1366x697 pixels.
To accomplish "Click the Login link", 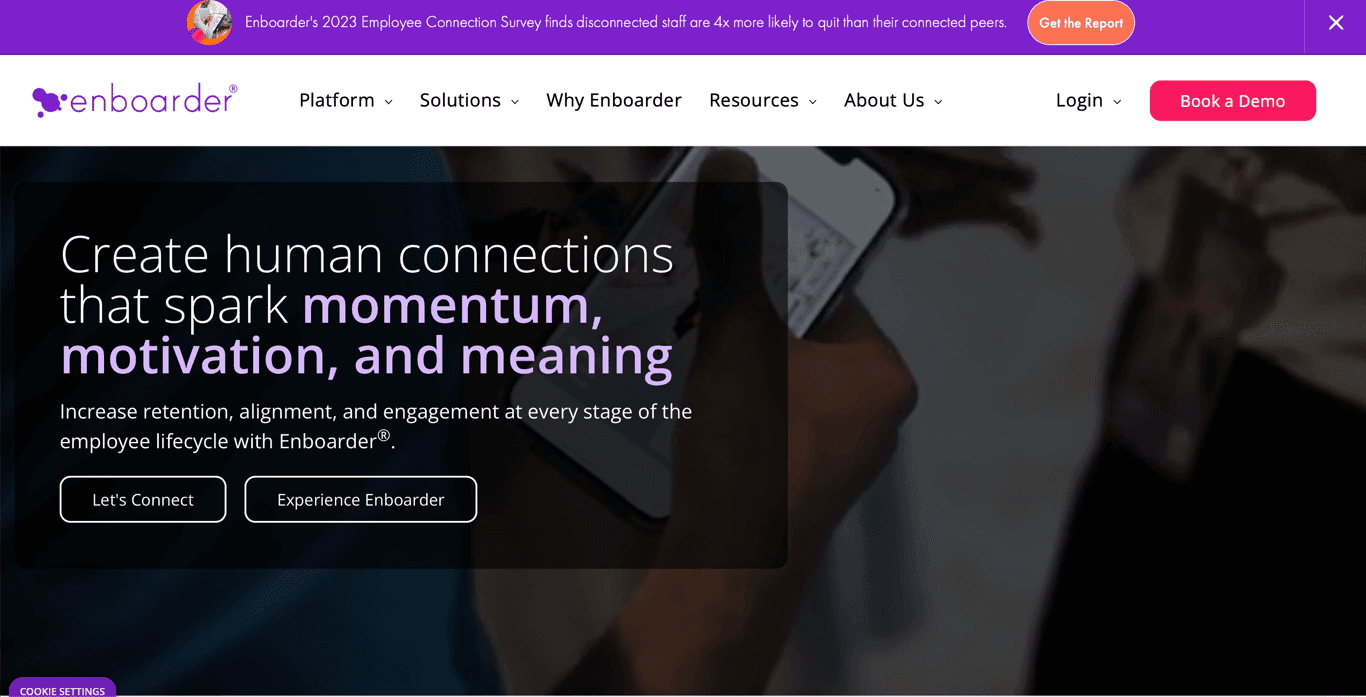I will pyautogui.click(x=1079, y=100).
